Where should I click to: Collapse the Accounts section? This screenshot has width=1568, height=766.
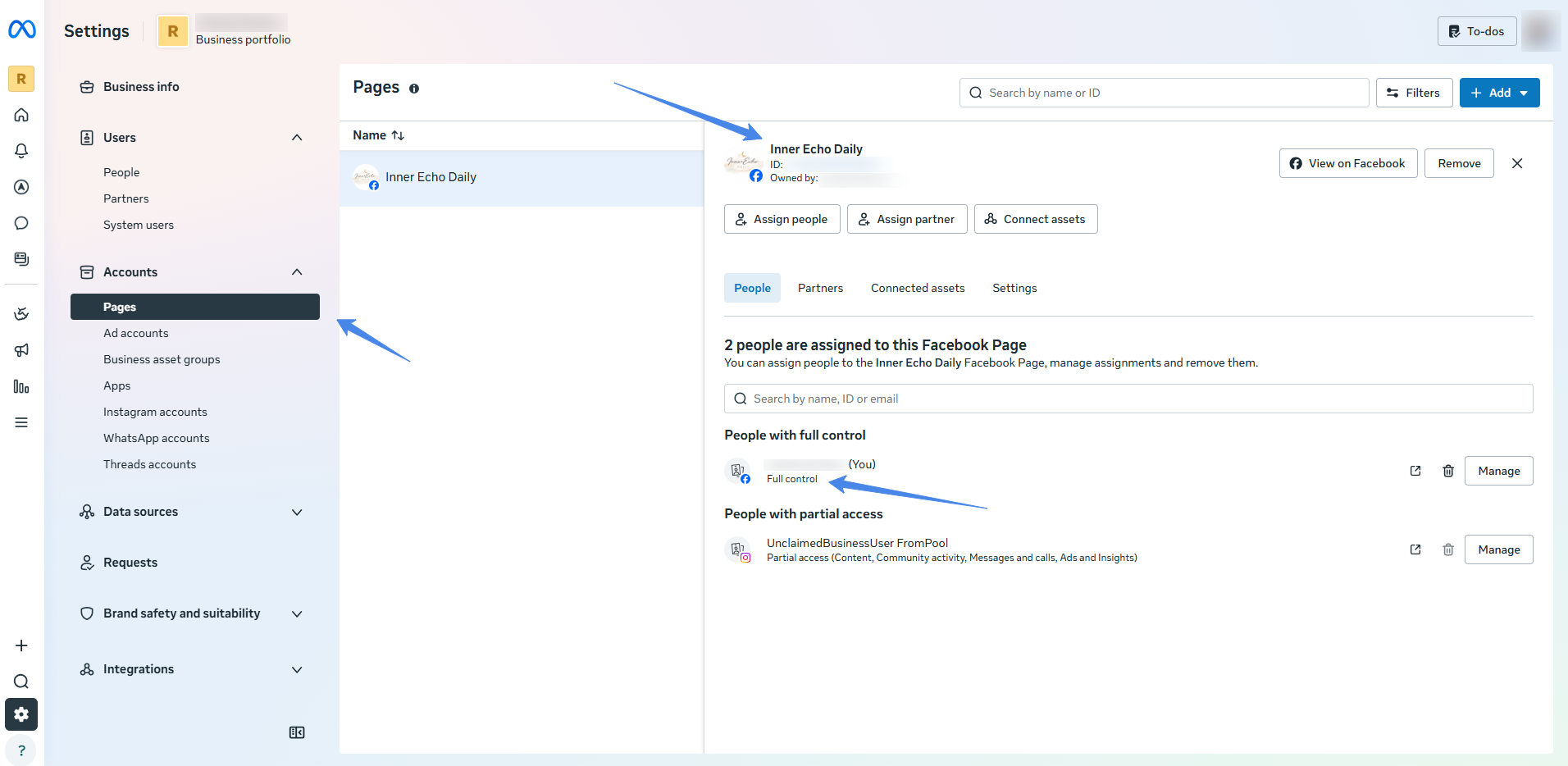click(x=297, y=272)
